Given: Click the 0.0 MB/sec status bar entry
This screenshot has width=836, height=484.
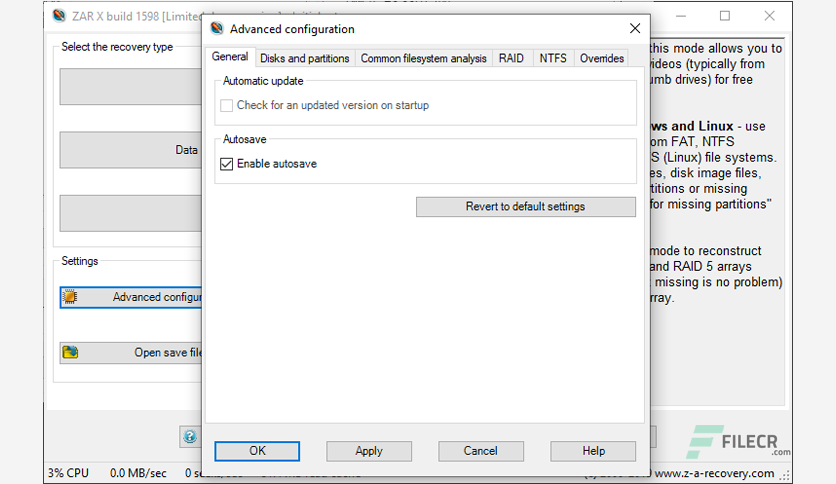Looking at the screenshot, I should pyautogui.click(x=138, y=473).
